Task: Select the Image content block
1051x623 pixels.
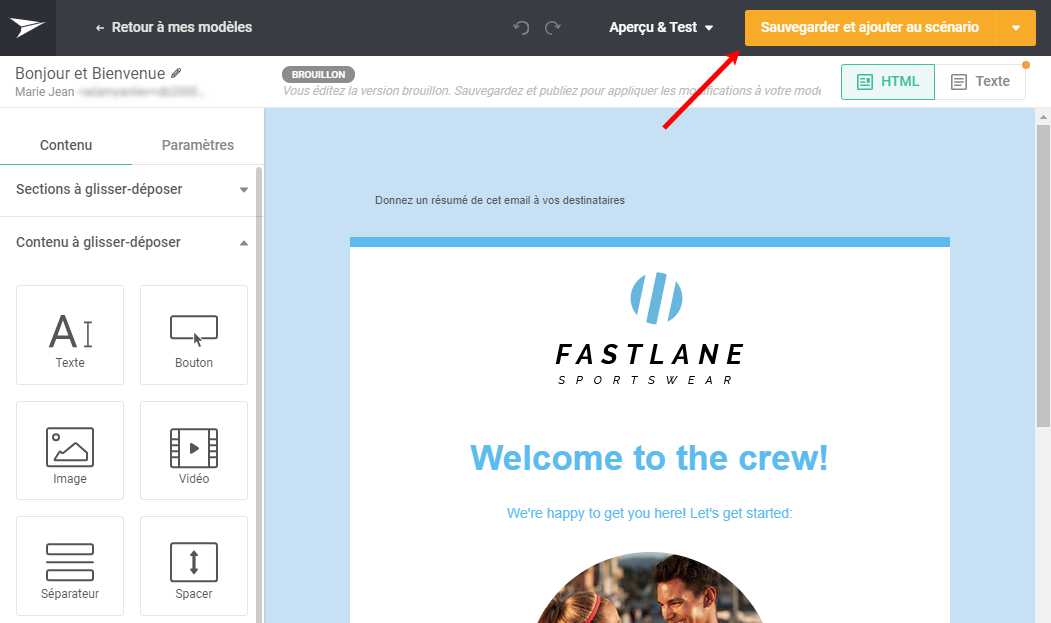Action: click(70, 451)
